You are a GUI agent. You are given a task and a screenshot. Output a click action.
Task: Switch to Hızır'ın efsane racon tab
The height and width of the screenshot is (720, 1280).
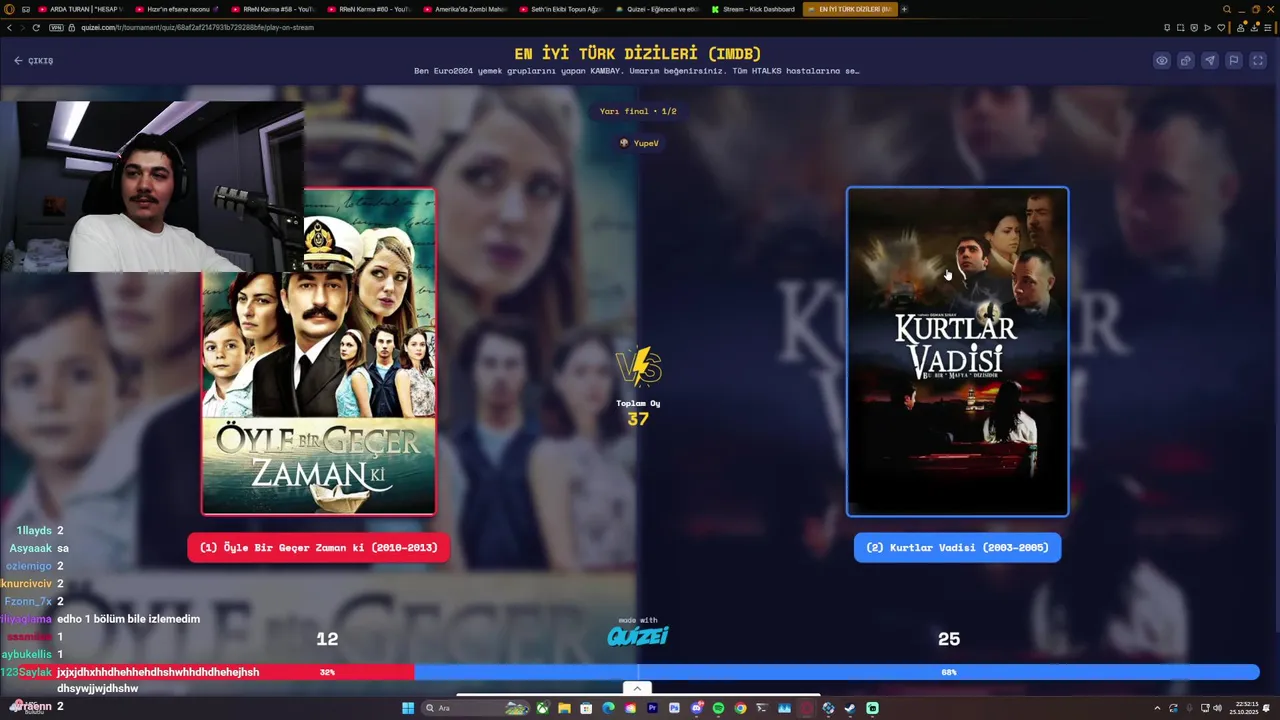[176, 9]
